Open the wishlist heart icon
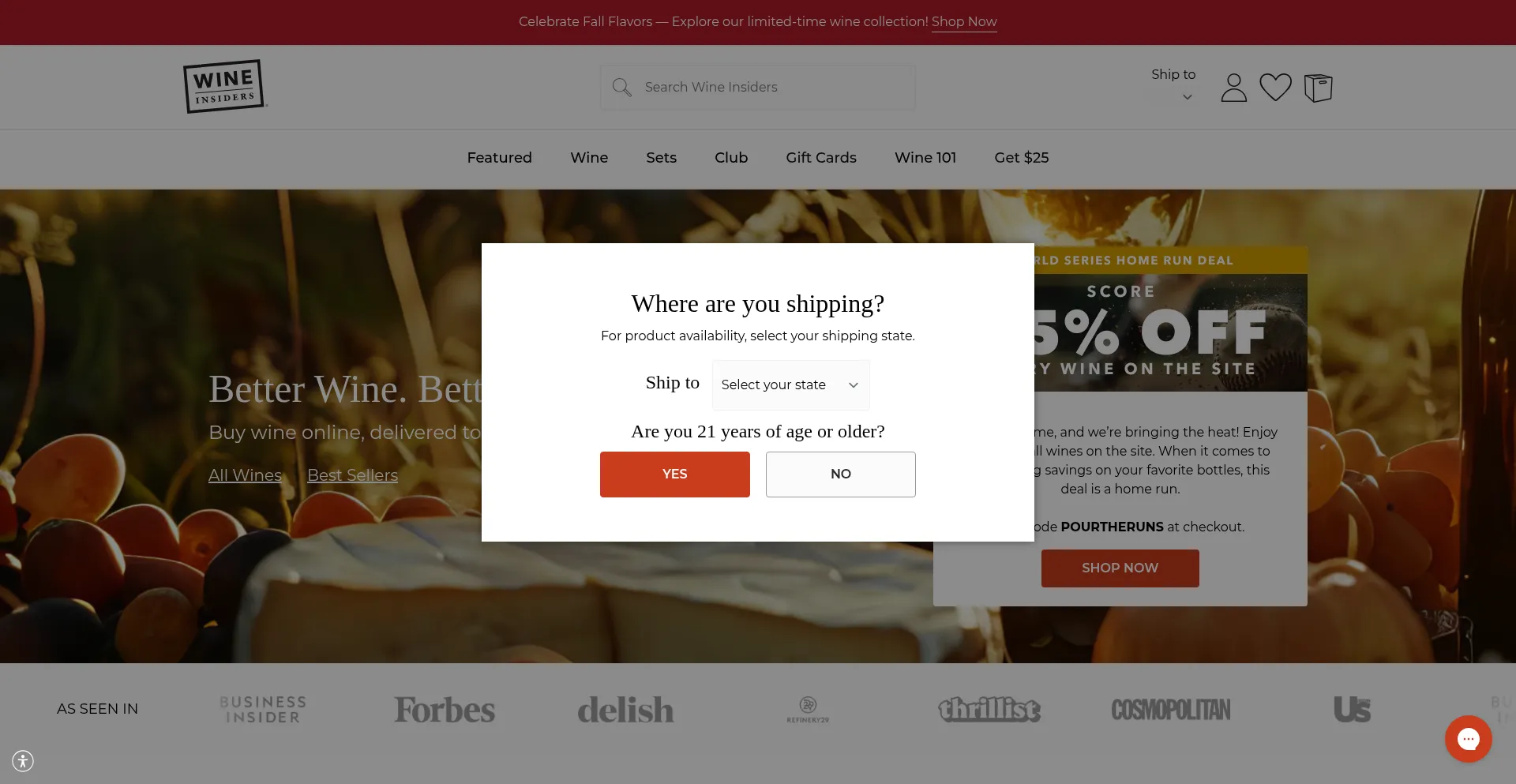 (x=1275, y=87)
